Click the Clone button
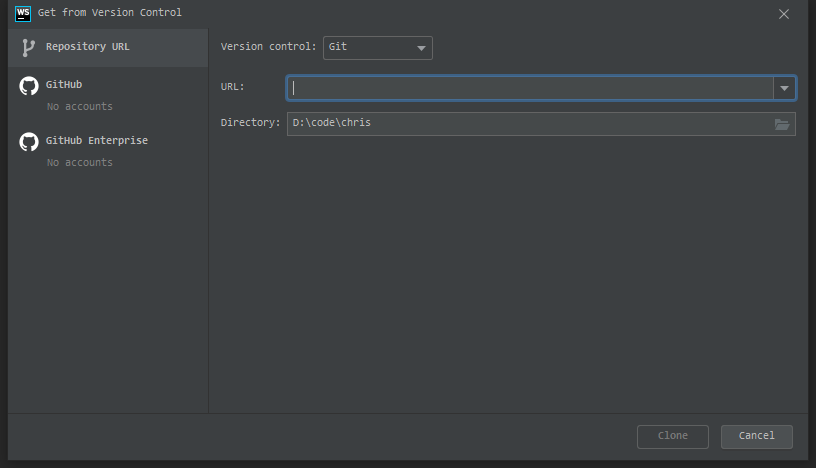 tap(672, 436)
